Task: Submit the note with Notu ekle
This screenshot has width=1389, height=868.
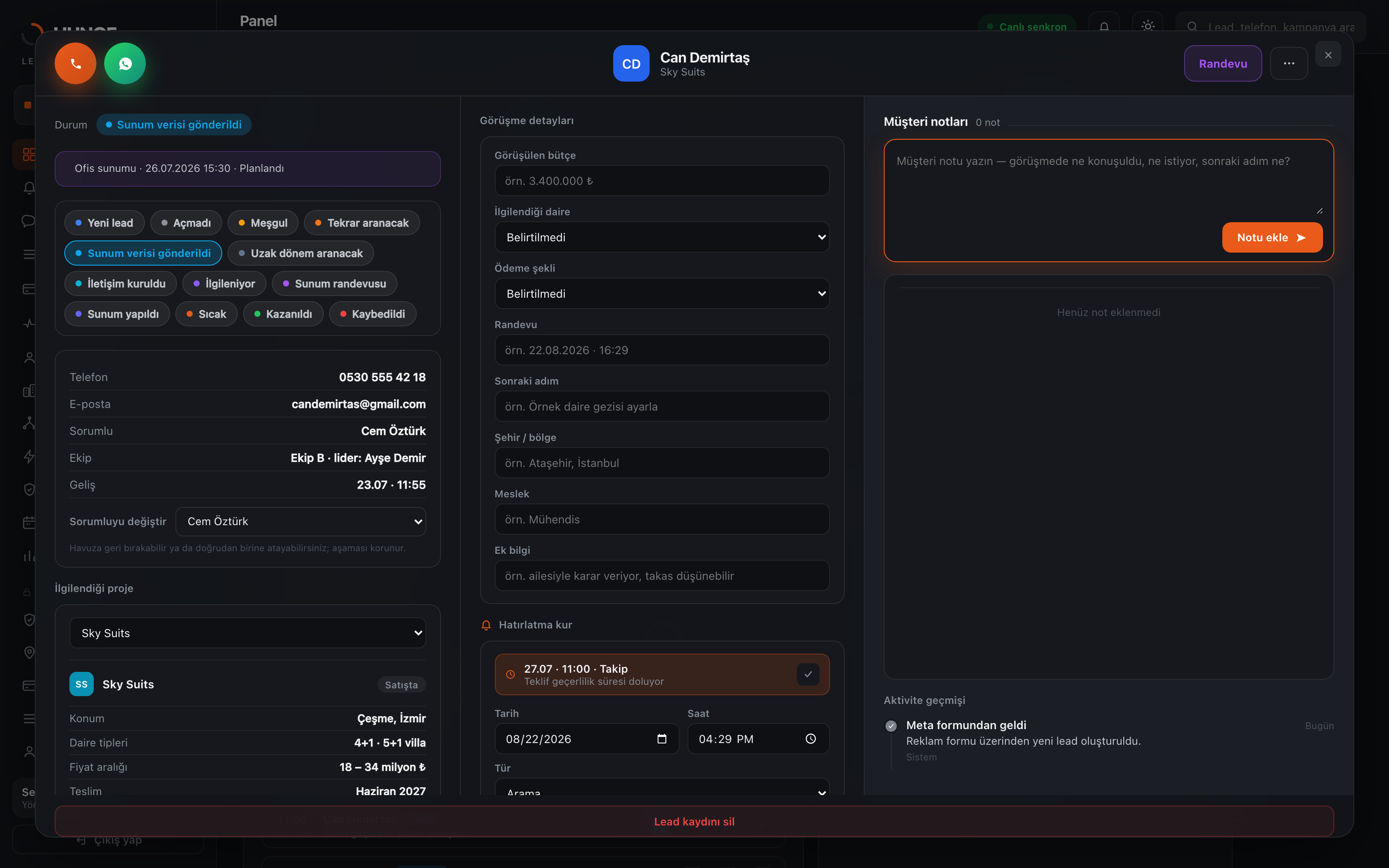Action: (x=1272, y=237)
